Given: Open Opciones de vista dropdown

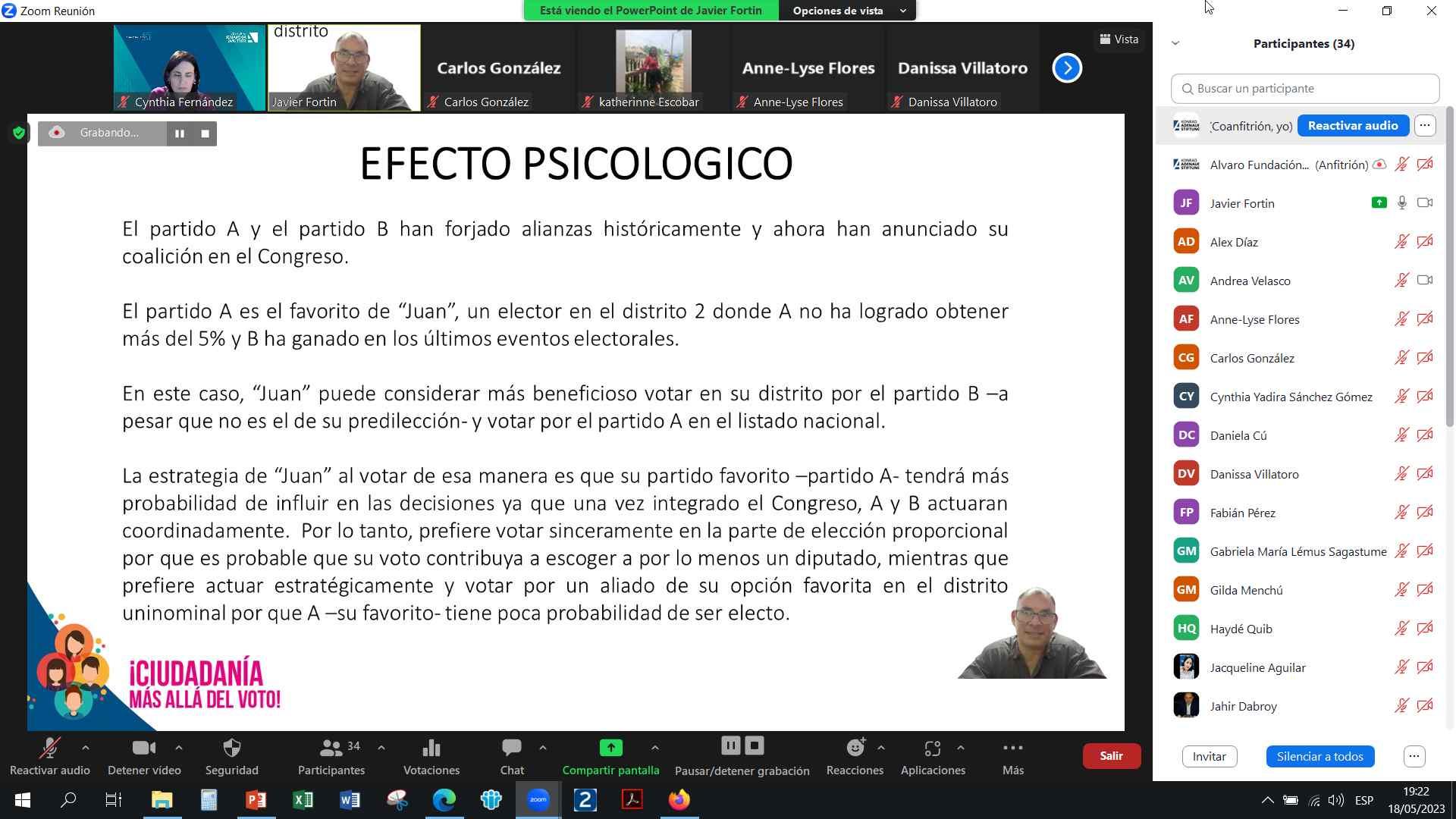Looking at the screenshot, I should 848,11.
